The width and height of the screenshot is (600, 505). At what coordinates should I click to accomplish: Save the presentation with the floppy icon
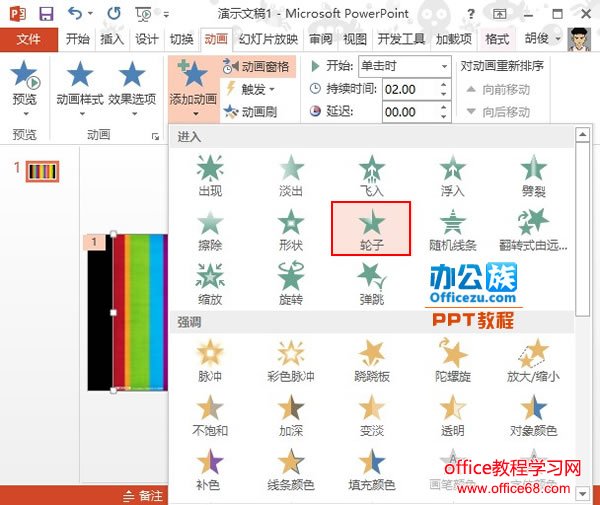46,14
